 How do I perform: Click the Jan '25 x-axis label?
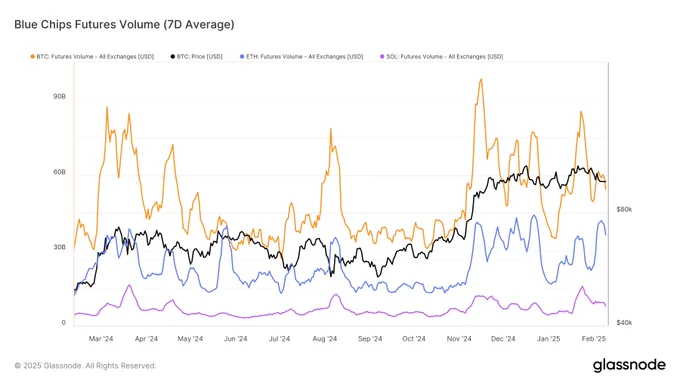pyautogui.click(x=548, y=339)
